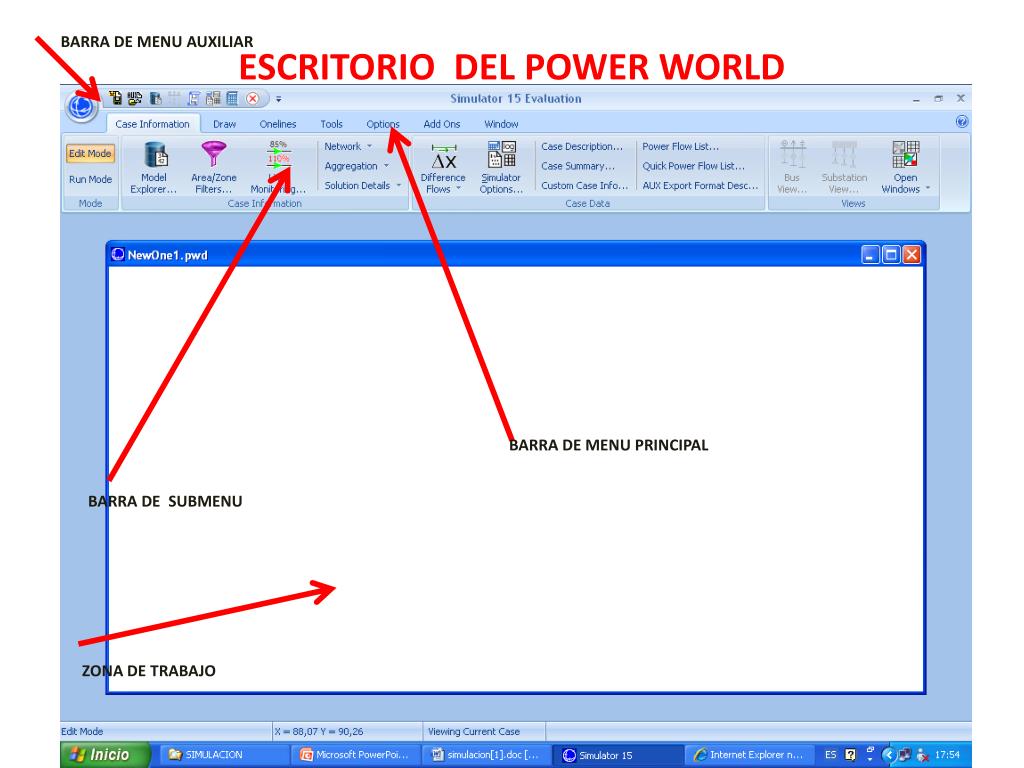Click the 'X = 88,07 Y = 90,26' coordinates readout
The height and width of the screenshot is (768, 1024).
click(319, 731)
